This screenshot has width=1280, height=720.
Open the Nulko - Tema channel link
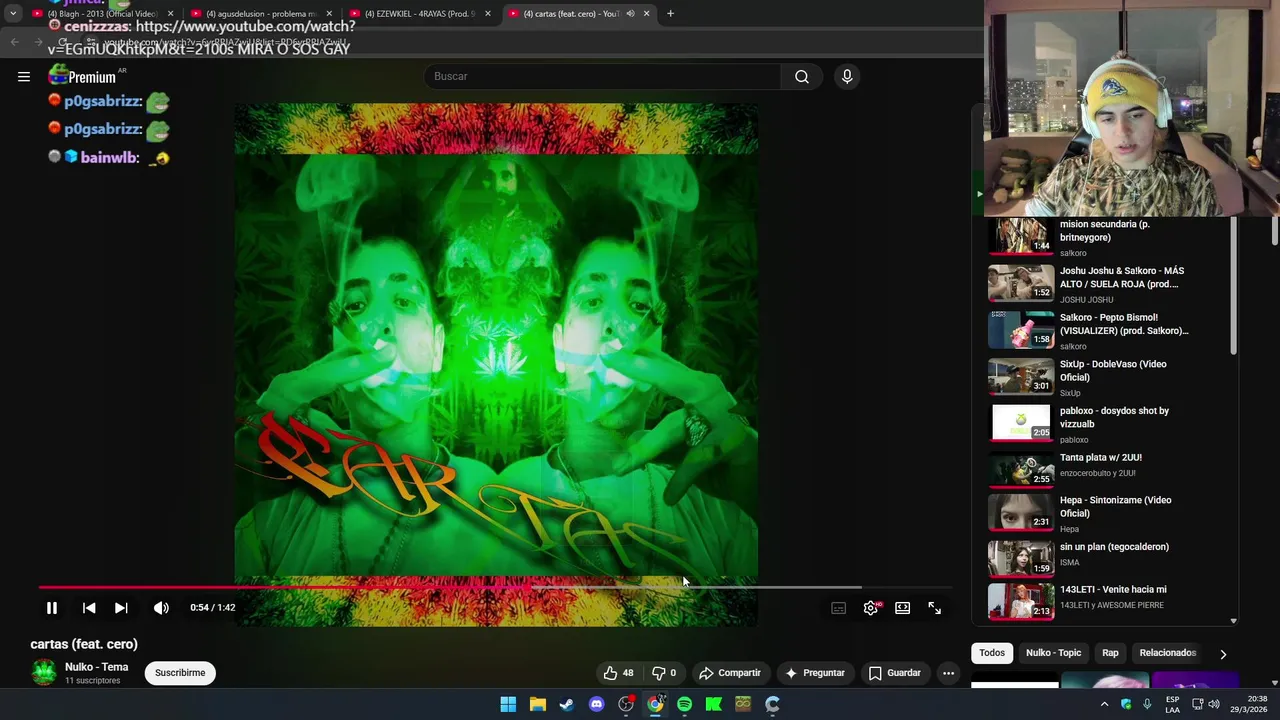tap(96, 667)
